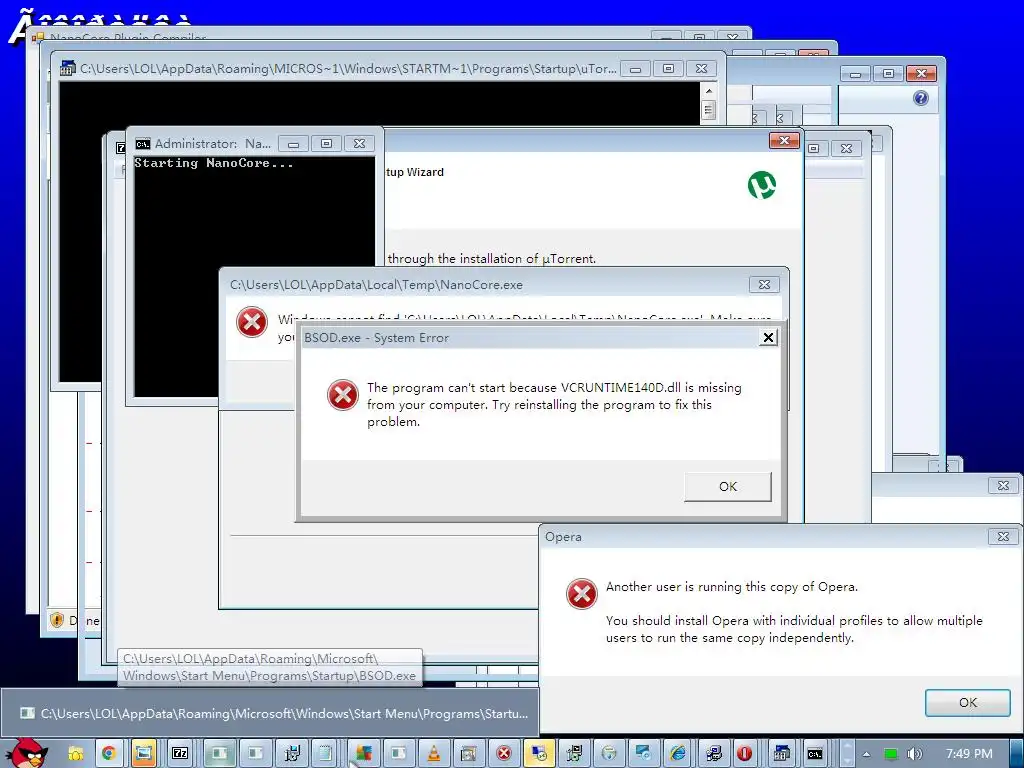Click the scrollbar thumb in Startup\uTor... window

(709, 109)
